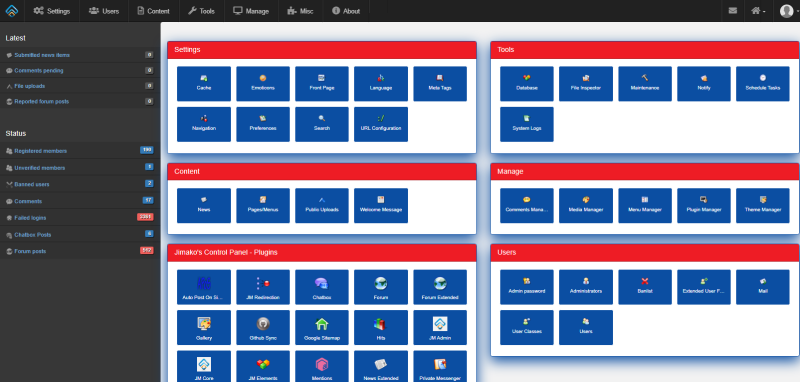This screenshot has height=382, width=800.
Task: Open the Users menu in navbar
Action: click(x=104, y=11)
